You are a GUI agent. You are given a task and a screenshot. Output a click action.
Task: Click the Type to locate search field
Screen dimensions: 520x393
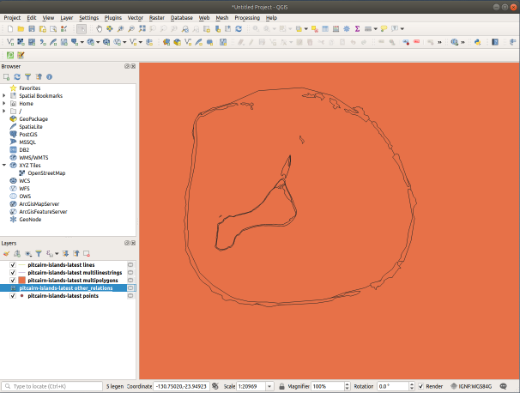pyautogui.click(x=52, y=386)
